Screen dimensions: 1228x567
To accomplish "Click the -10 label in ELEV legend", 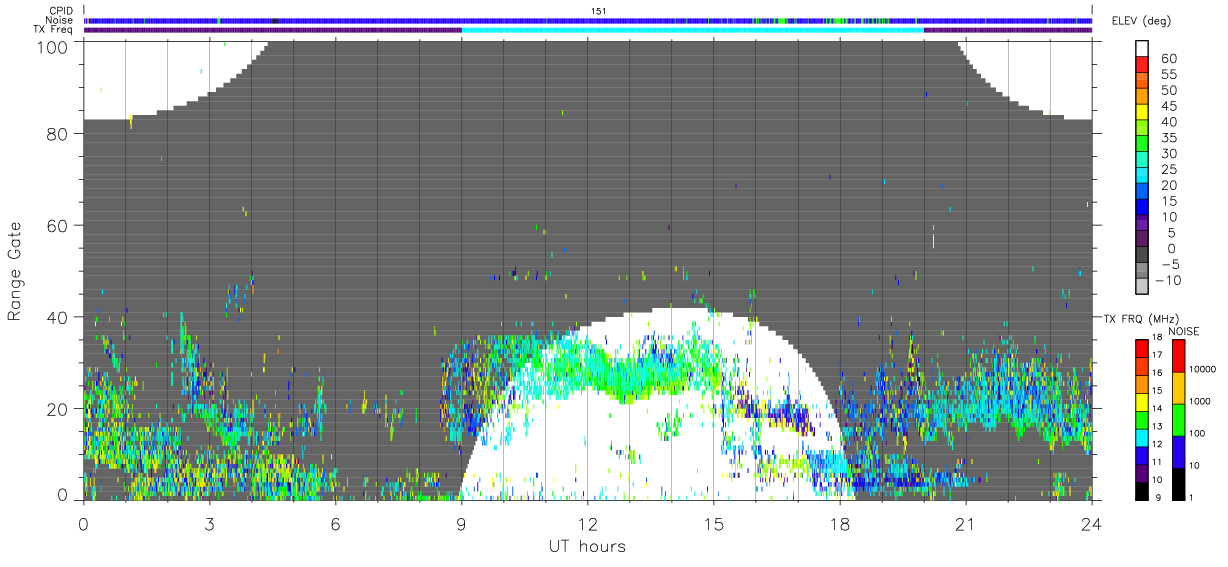I will click(x=1169, y=280).
